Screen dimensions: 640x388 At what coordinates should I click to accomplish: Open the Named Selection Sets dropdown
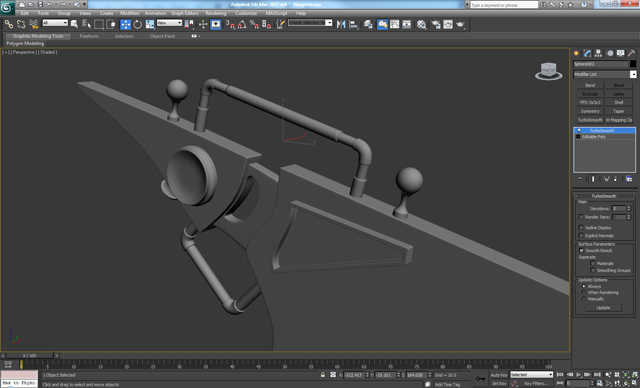[310, 23]
